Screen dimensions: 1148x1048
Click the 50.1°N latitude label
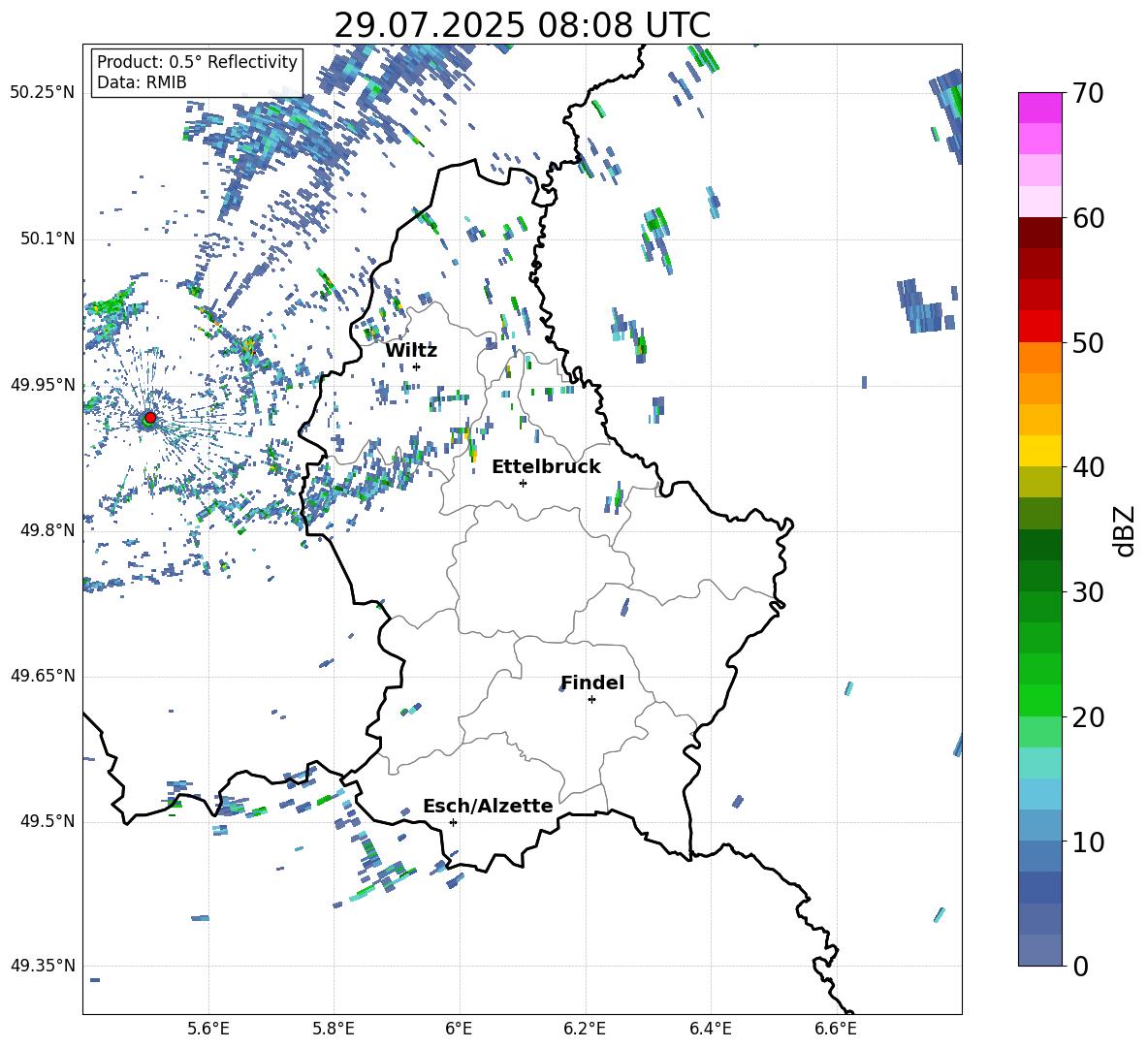(47, 238)
